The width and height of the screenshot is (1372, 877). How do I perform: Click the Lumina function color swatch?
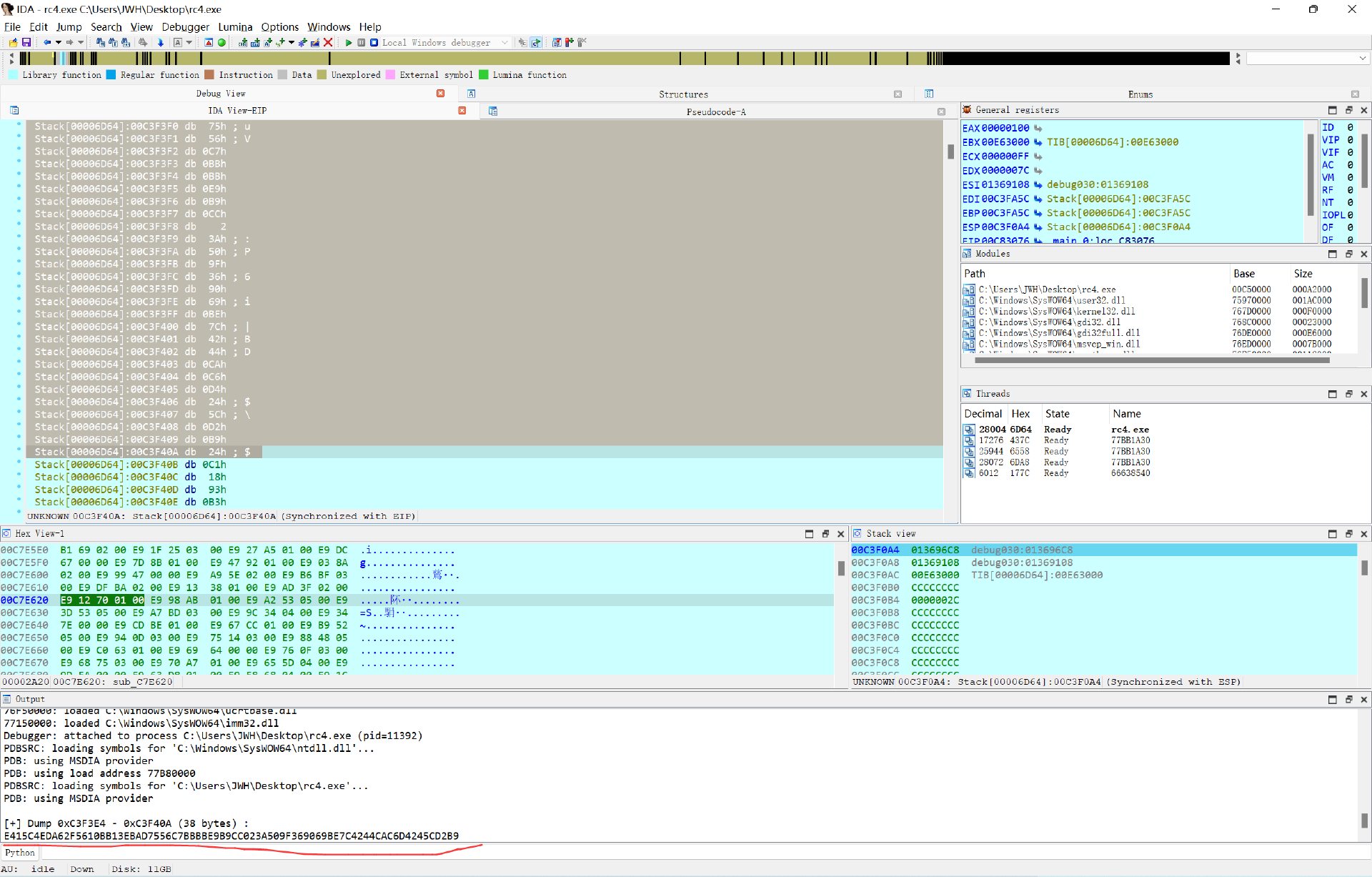(484, 75)
